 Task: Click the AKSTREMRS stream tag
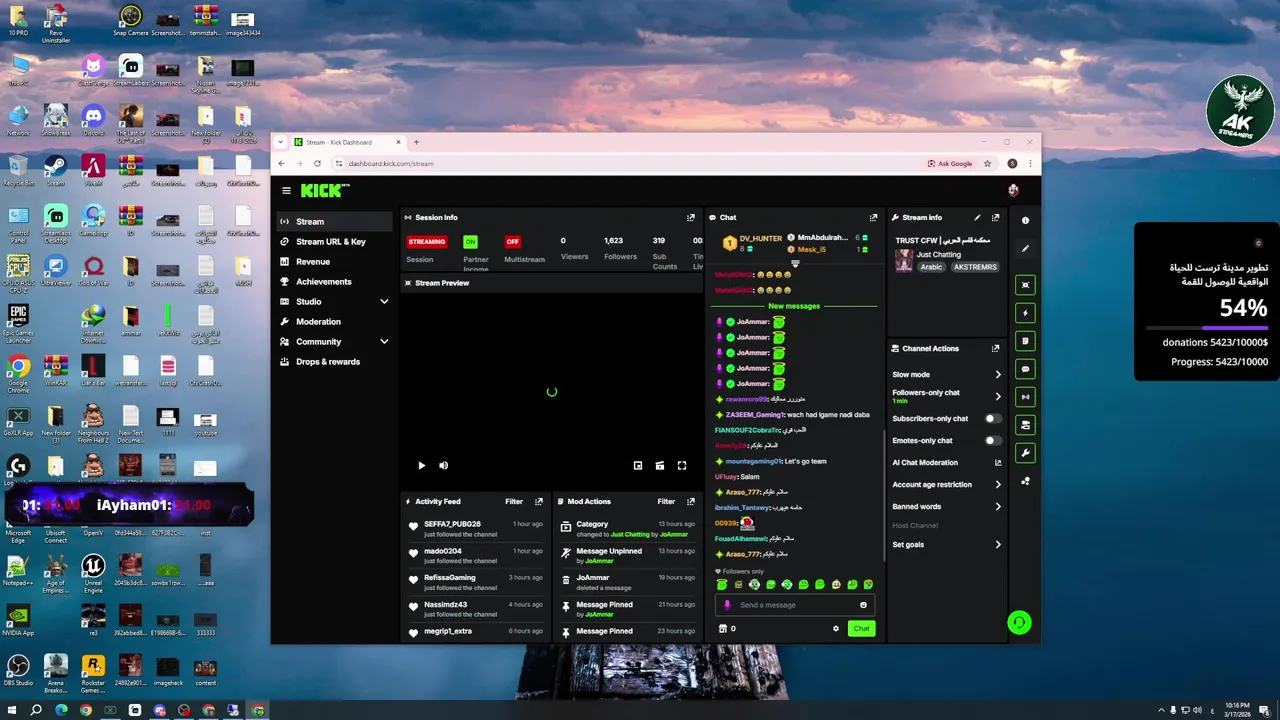pyautogui.click(x=975, y=267)
